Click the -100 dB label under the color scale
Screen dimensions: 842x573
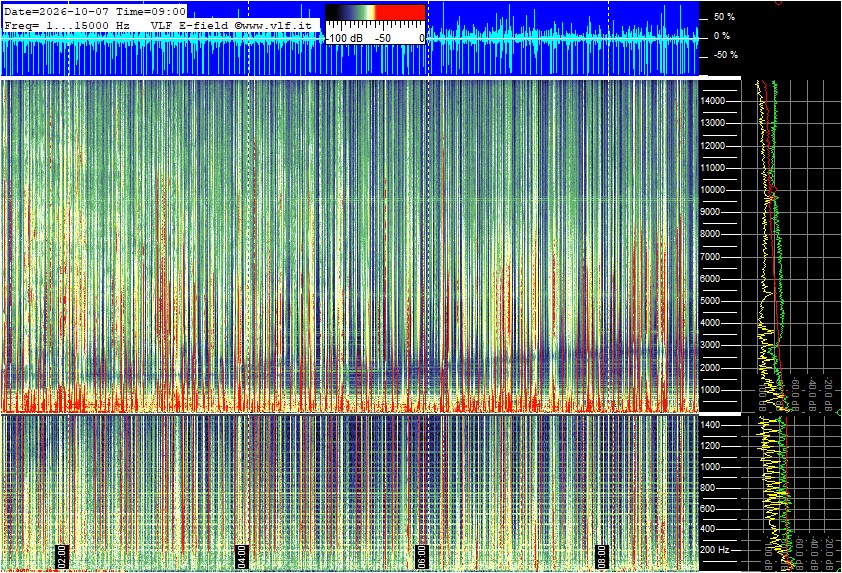[344, 38]
